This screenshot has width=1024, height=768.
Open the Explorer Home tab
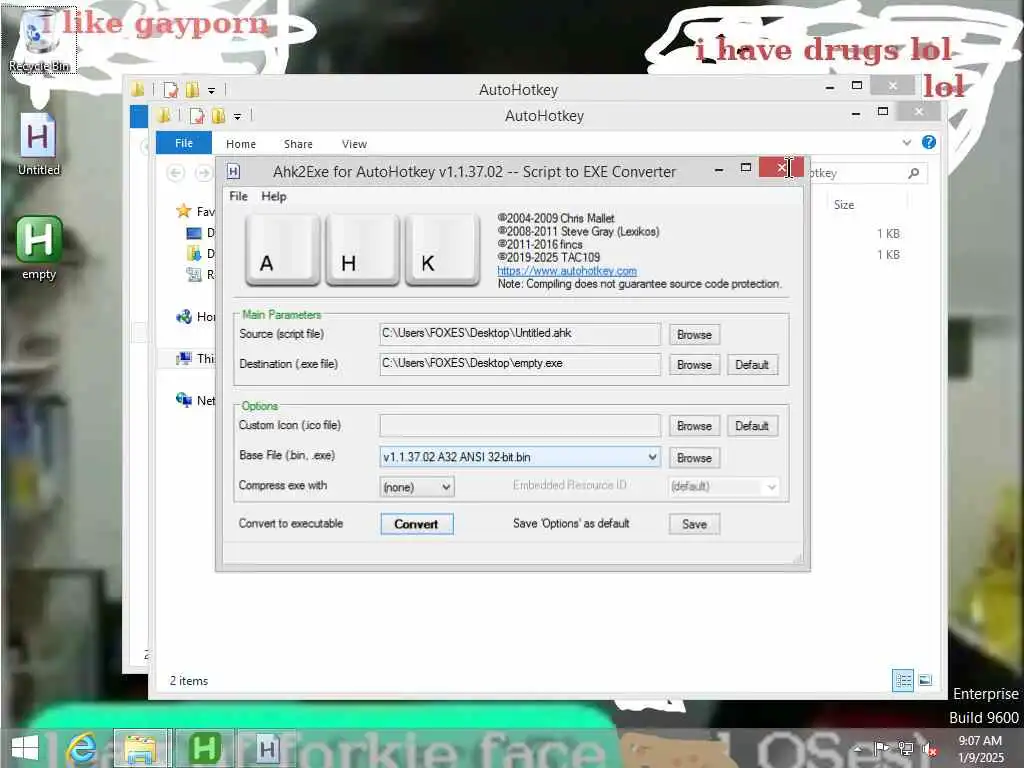pos(241,144)
